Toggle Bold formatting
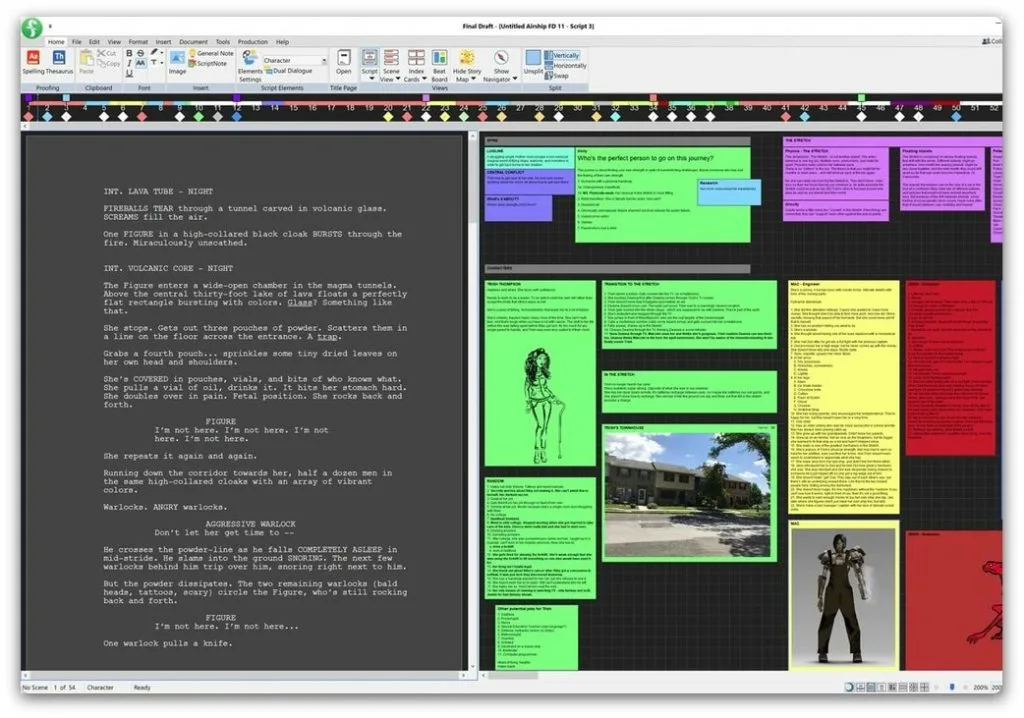1024x718 pixels. [129, 54]
